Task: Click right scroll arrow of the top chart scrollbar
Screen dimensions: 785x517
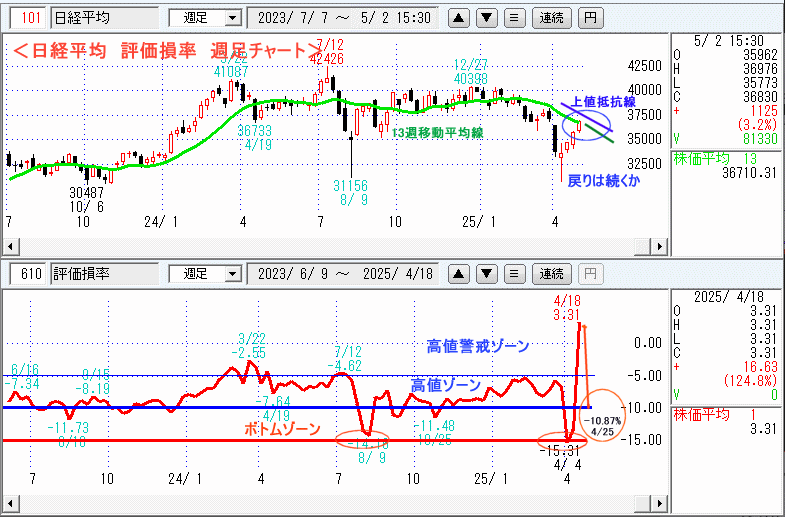Action: [x=660, y=247]
